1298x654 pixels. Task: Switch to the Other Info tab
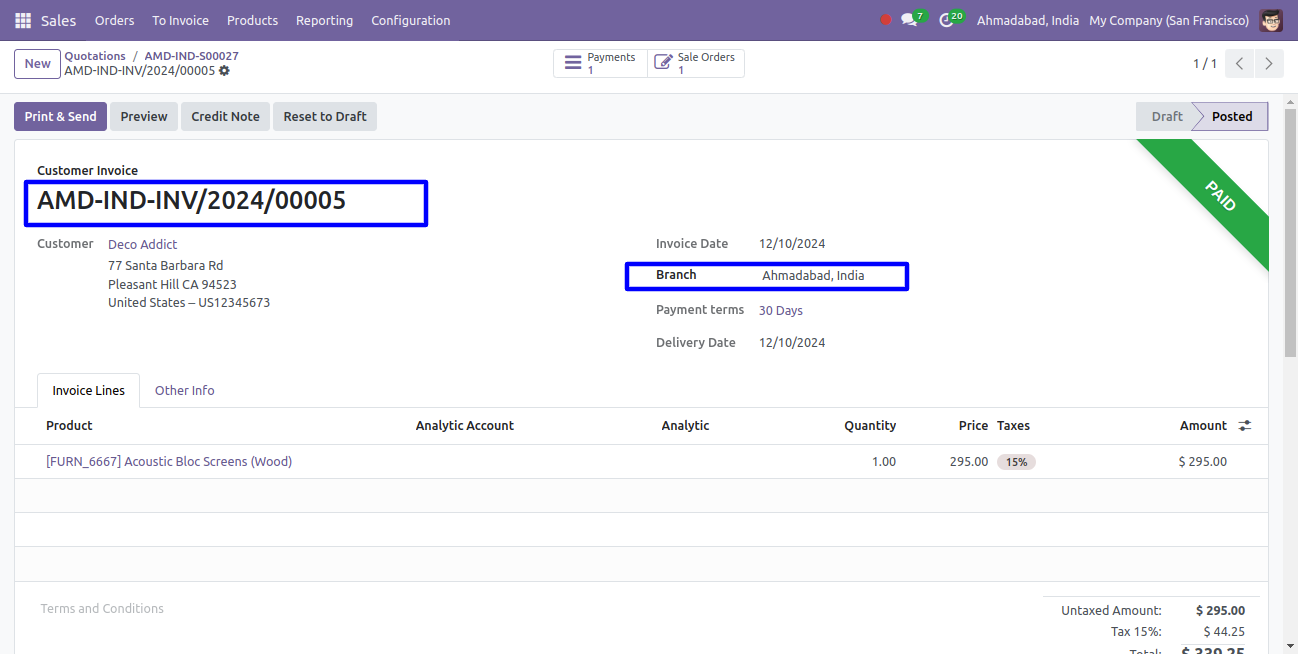point(184,390)
